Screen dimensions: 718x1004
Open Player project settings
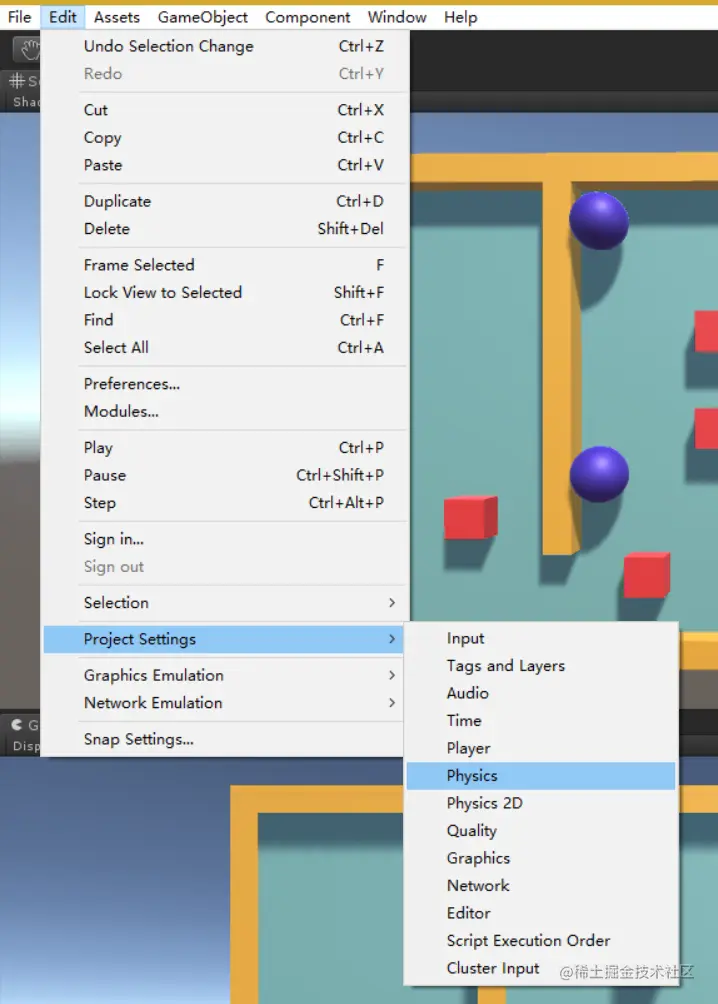tap(541, 748)
